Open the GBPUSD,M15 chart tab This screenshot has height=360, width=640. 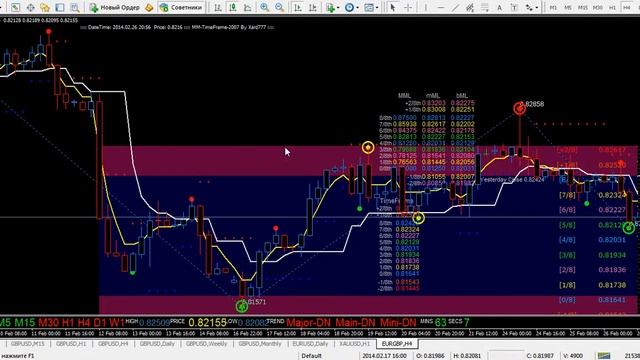tap(27, 344)
